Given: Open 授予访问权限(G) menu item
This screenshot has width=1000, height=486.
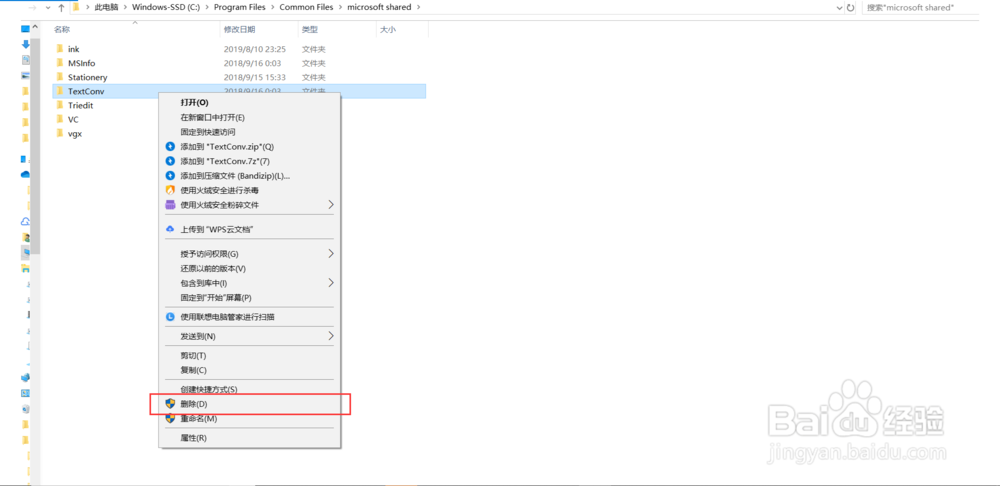Looking at the screenshot, I should (250, 254).
